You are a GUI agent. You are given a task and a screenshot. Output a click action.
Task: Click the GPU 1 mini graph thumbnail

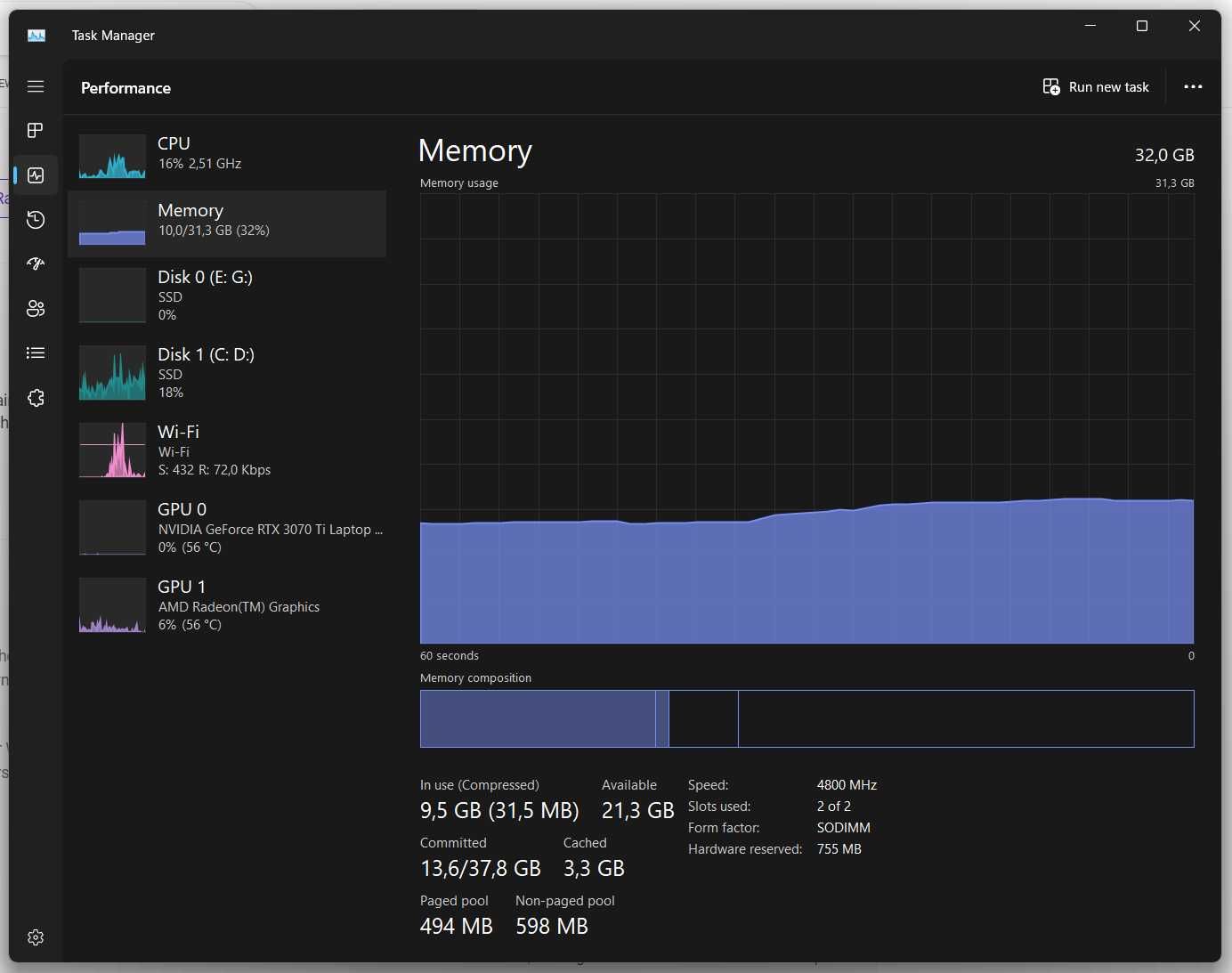point(112,605)
